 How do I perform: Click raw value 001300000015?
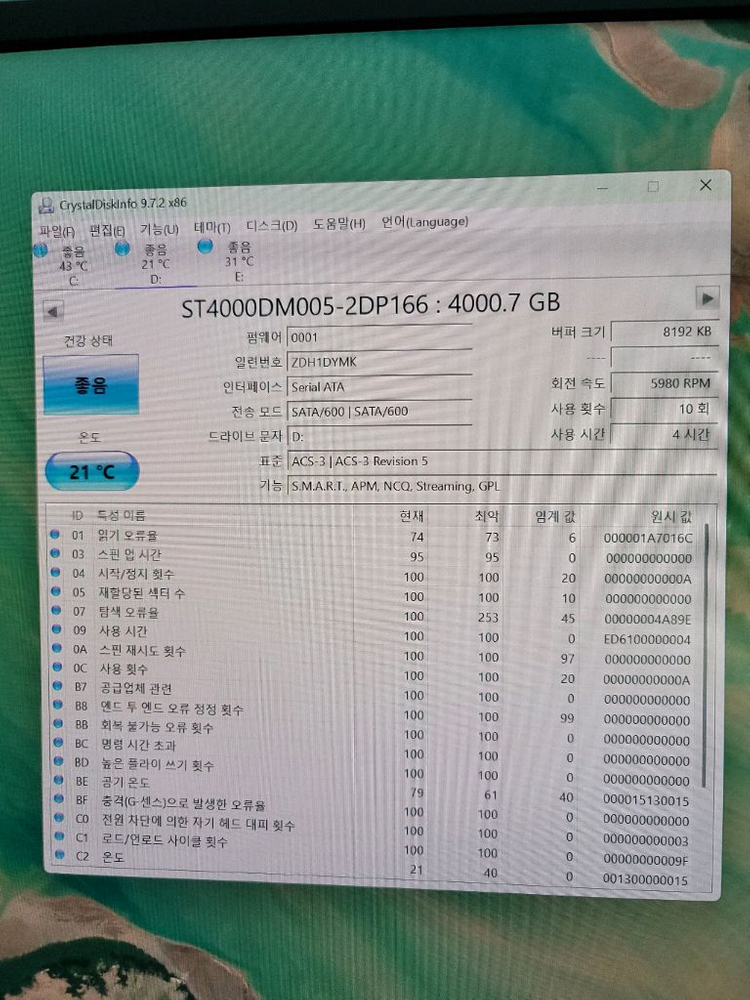click(645, 879)
